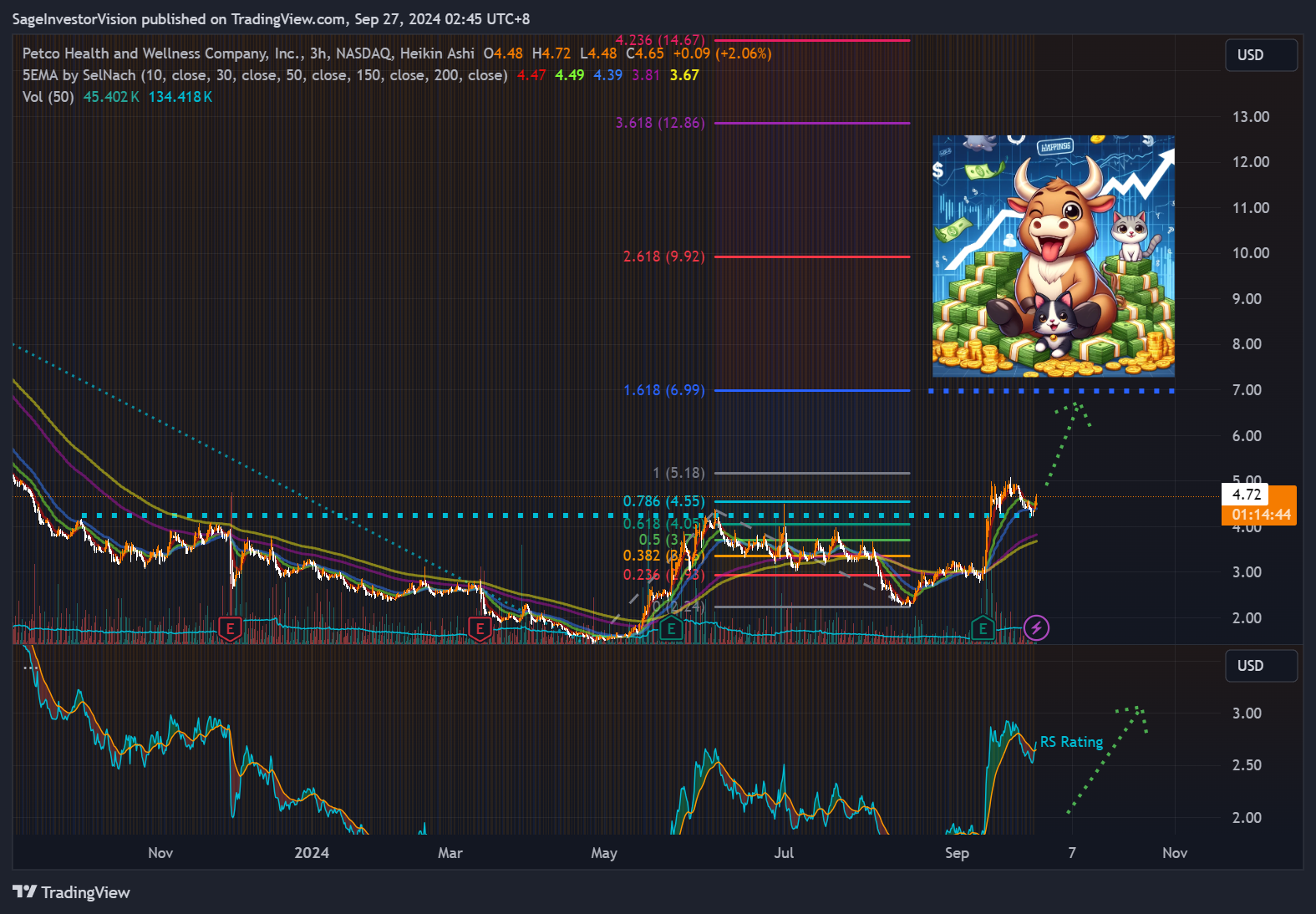Click the Mar label on time axis
This screenshot has width=1316, height=914.
450,853
